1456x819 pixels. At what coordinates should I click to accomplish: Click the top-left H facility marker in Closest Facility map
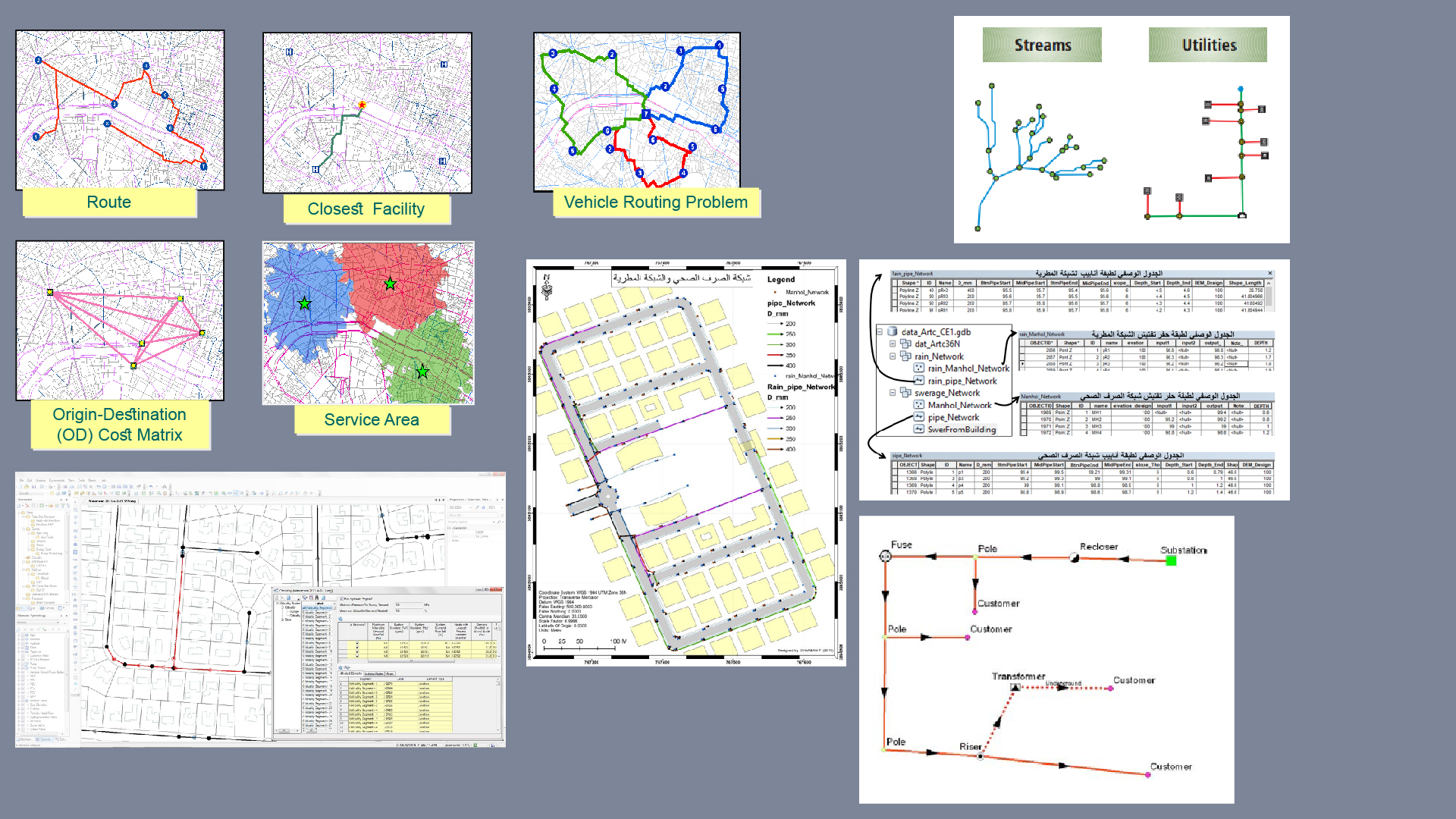click(289, 52)
